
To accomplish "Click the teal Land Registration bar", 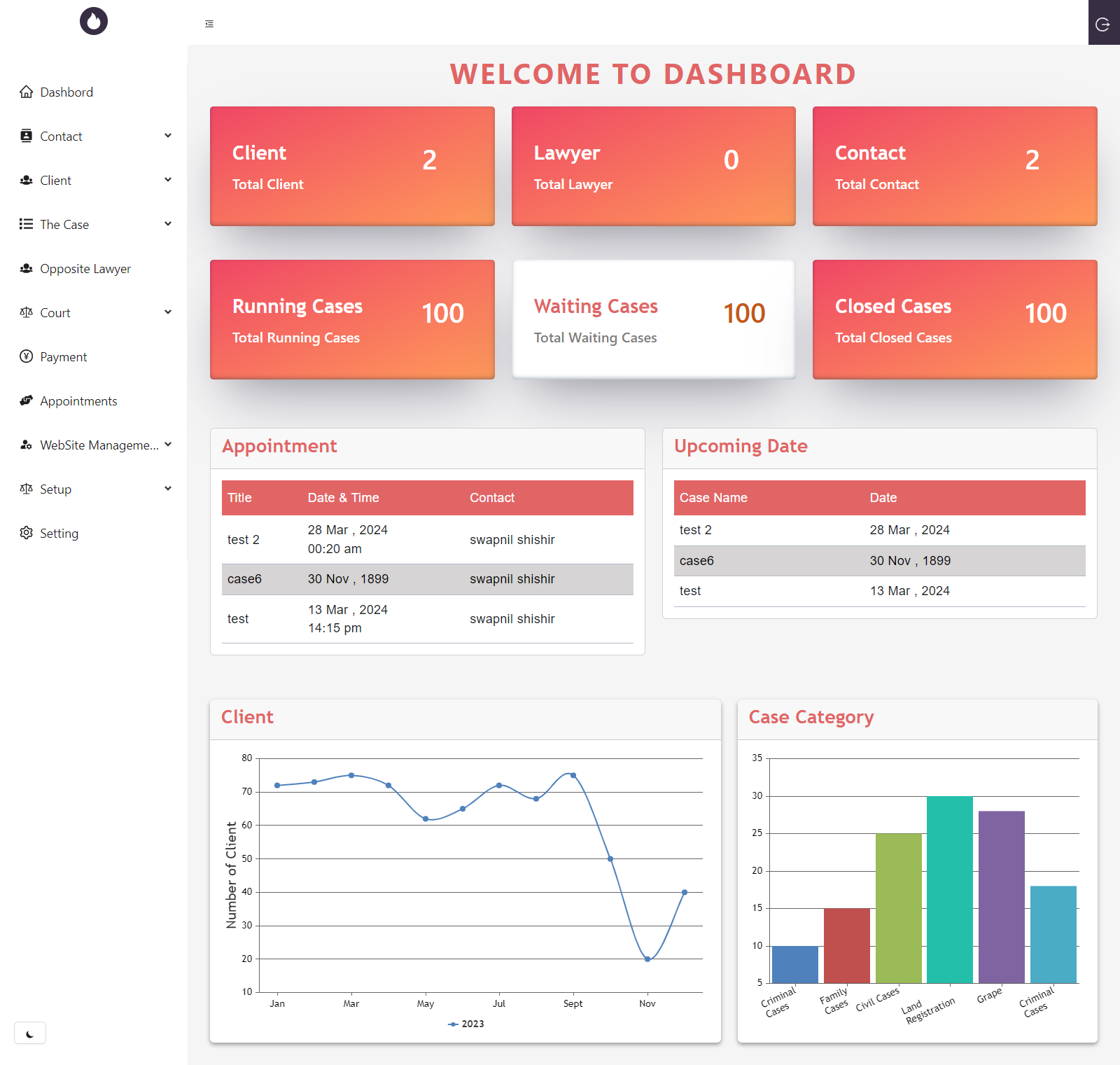I will [949, 889].
